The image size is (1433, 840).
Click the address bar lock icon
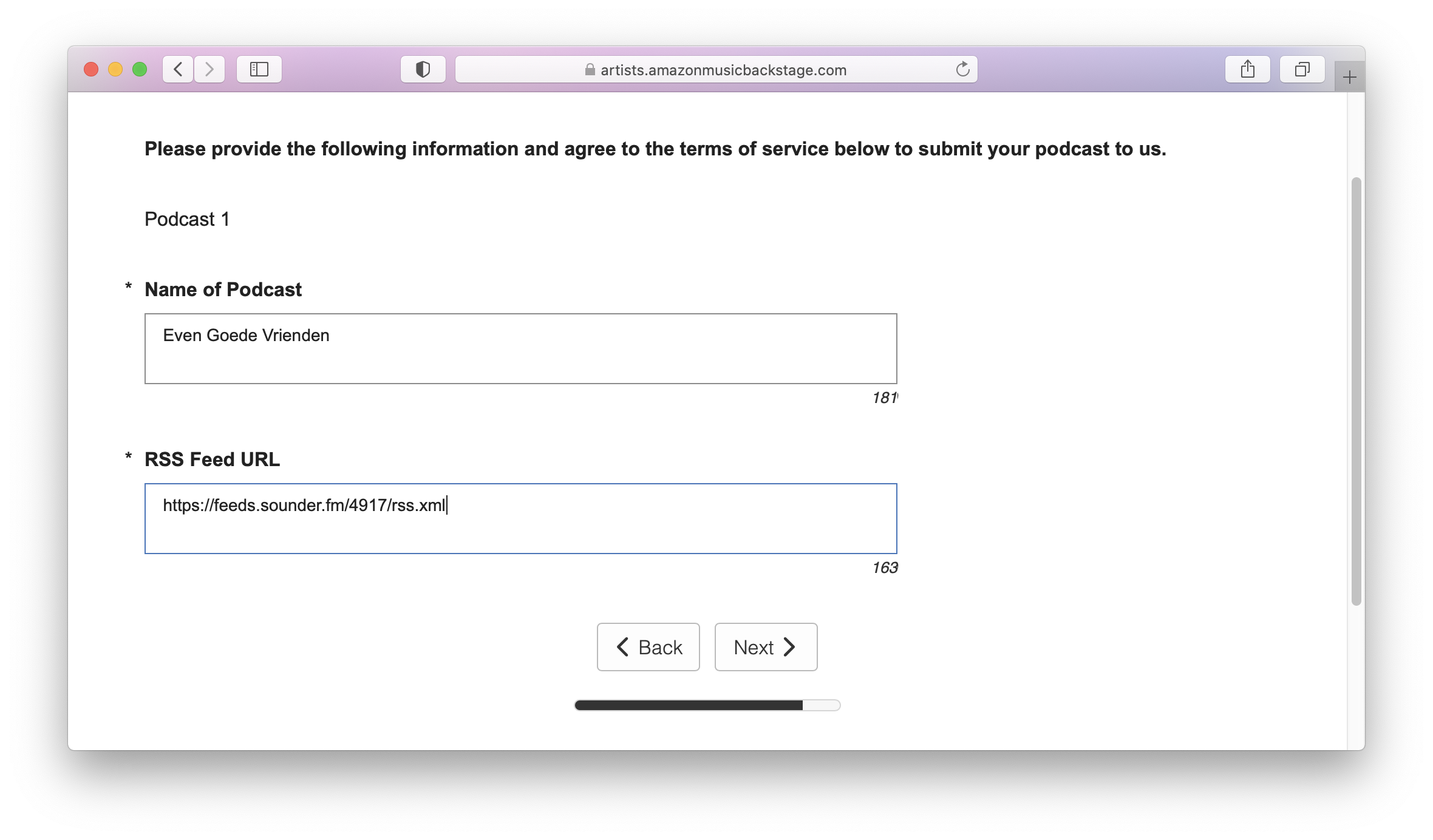coord(590,70)
